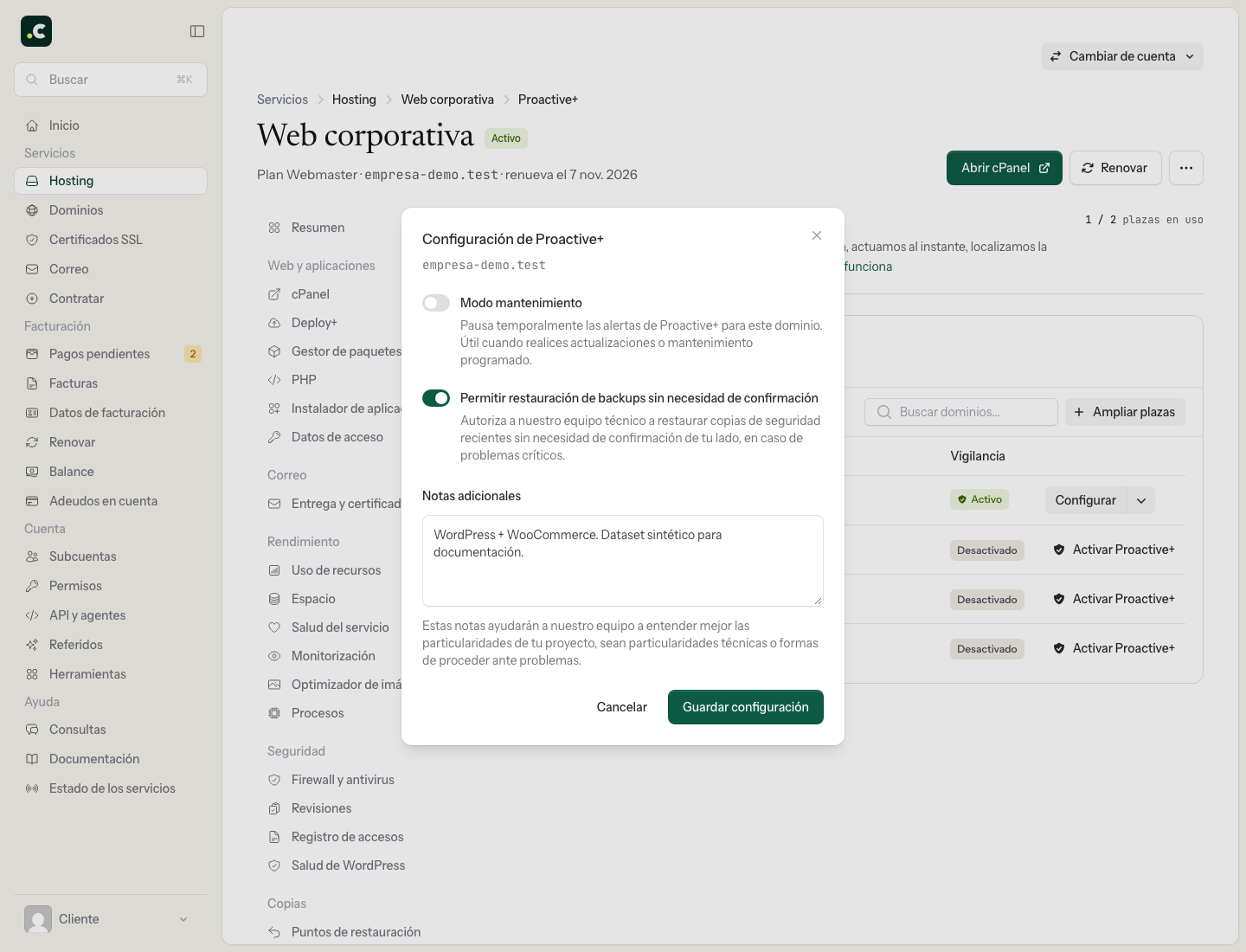
Task: Click the Correo envelope icon in sidebar
Action: point(32,269)
